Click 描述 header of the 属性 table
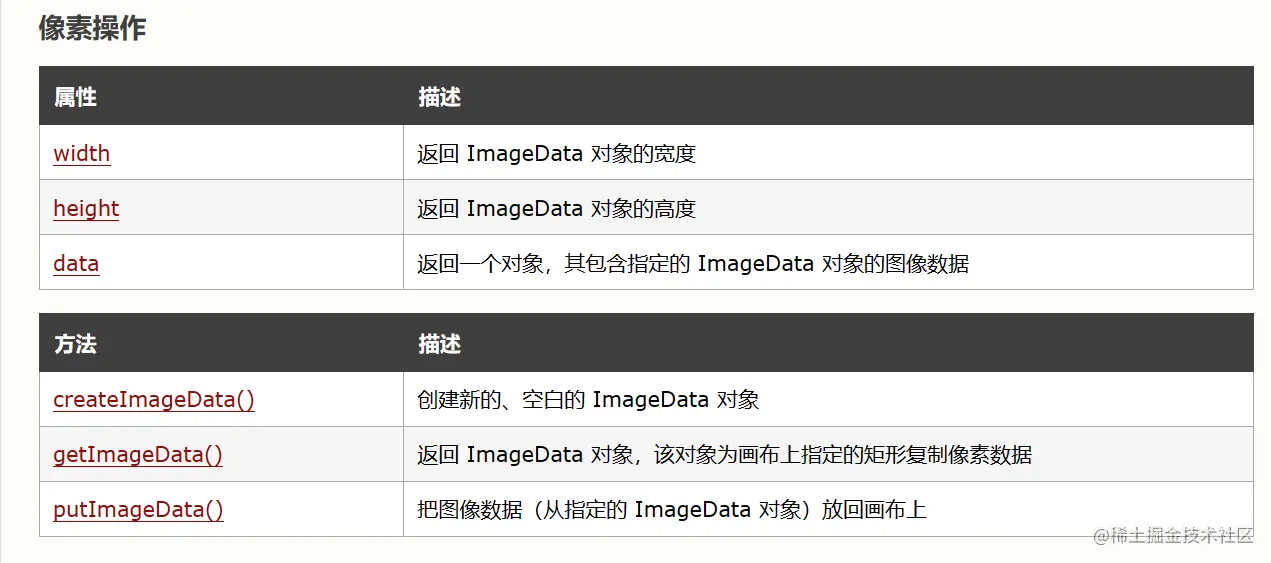Image resolution: width=1271 pixels, height=563 pixels. tap(439, 97)
